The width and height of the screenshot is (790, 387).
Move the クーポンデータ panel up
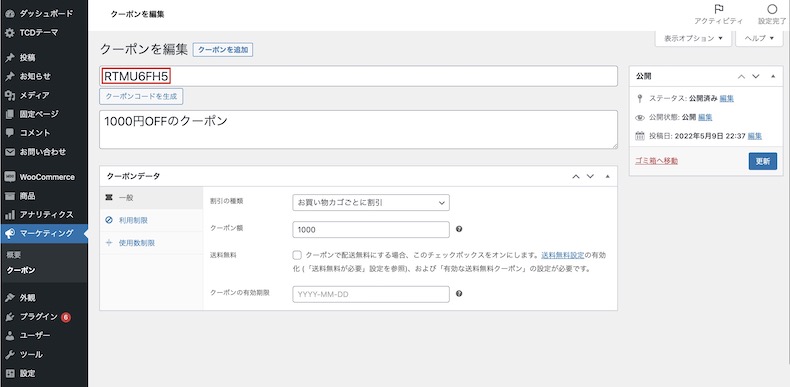coord(576,176)
